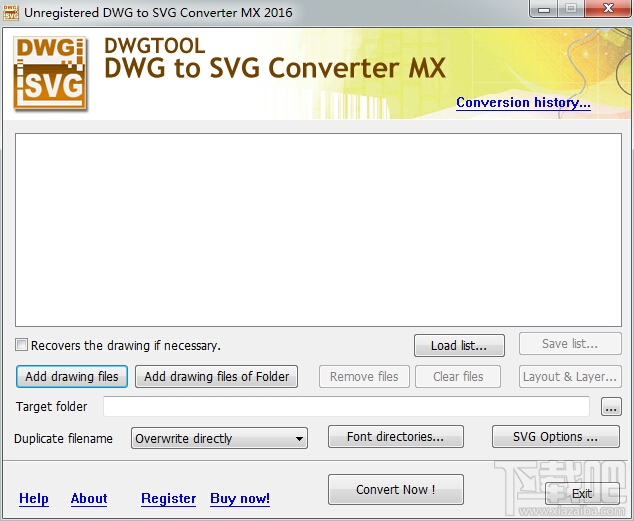Enable Recovers the drawing if necessary checkbox
Image resolution: width=634 pixels, height=521 pixels.
click(x=21, y=345)
